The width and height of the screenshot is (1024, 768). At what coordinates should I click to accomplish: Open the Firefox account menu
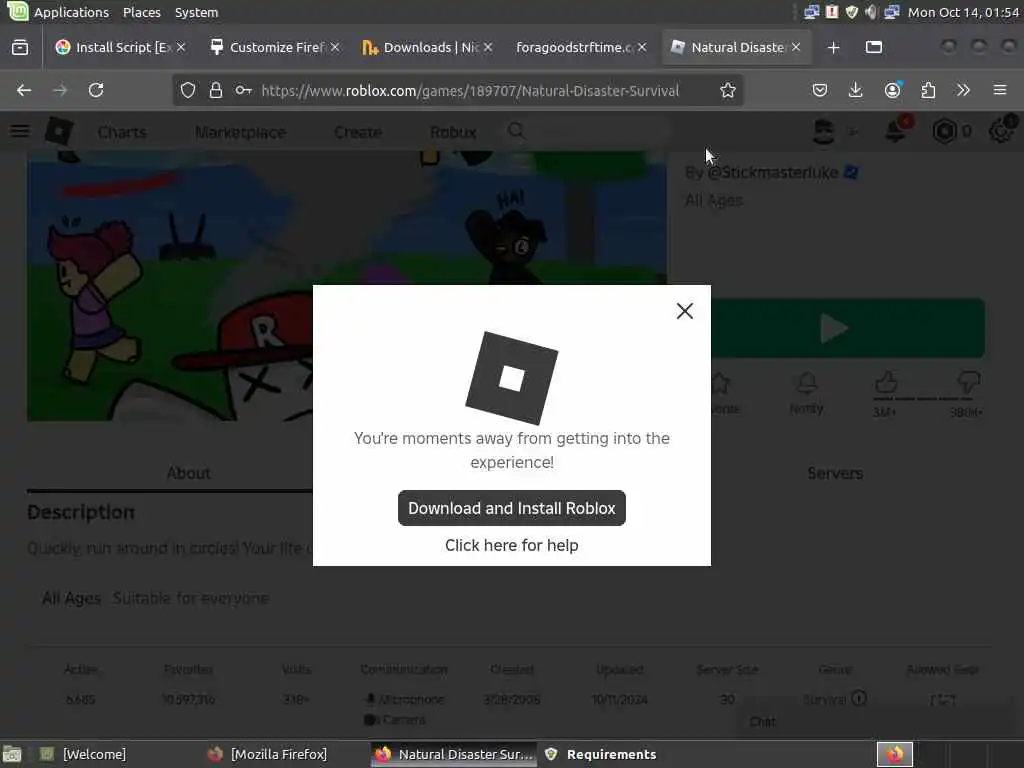[x=893, y=90]
